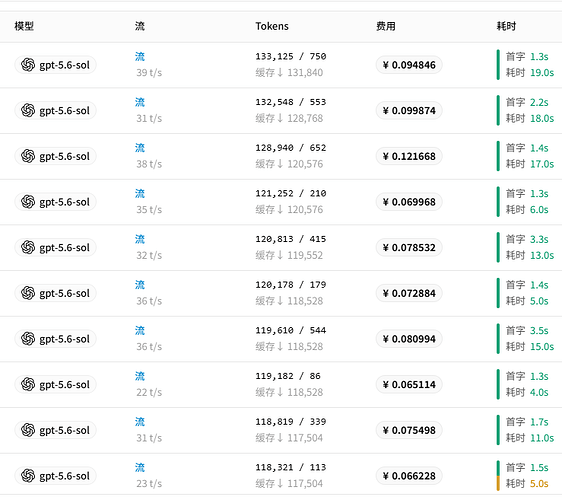
Task: Select the 耗时 column header
Action: click(x=506, y=26)
